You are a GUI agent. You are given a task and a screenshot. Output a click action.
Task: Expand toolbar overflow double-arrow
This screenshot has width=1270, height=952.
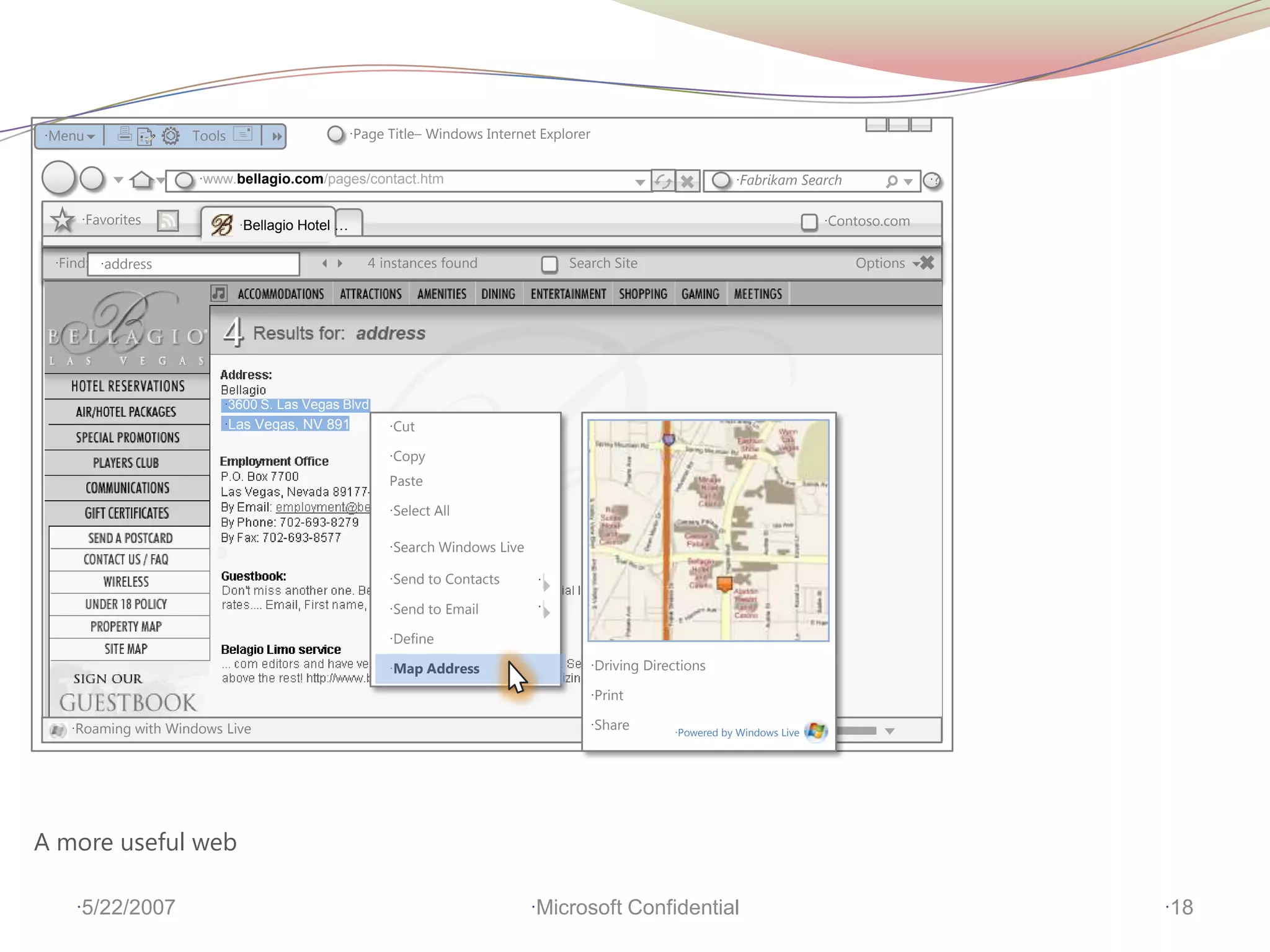click(x=277, y=136)
